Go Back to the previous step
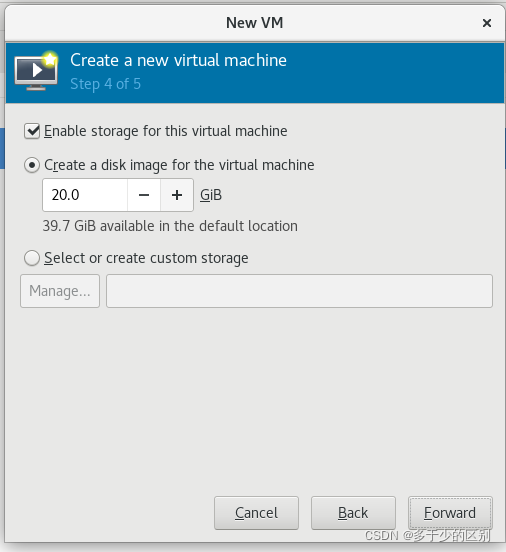 (353, 513)
